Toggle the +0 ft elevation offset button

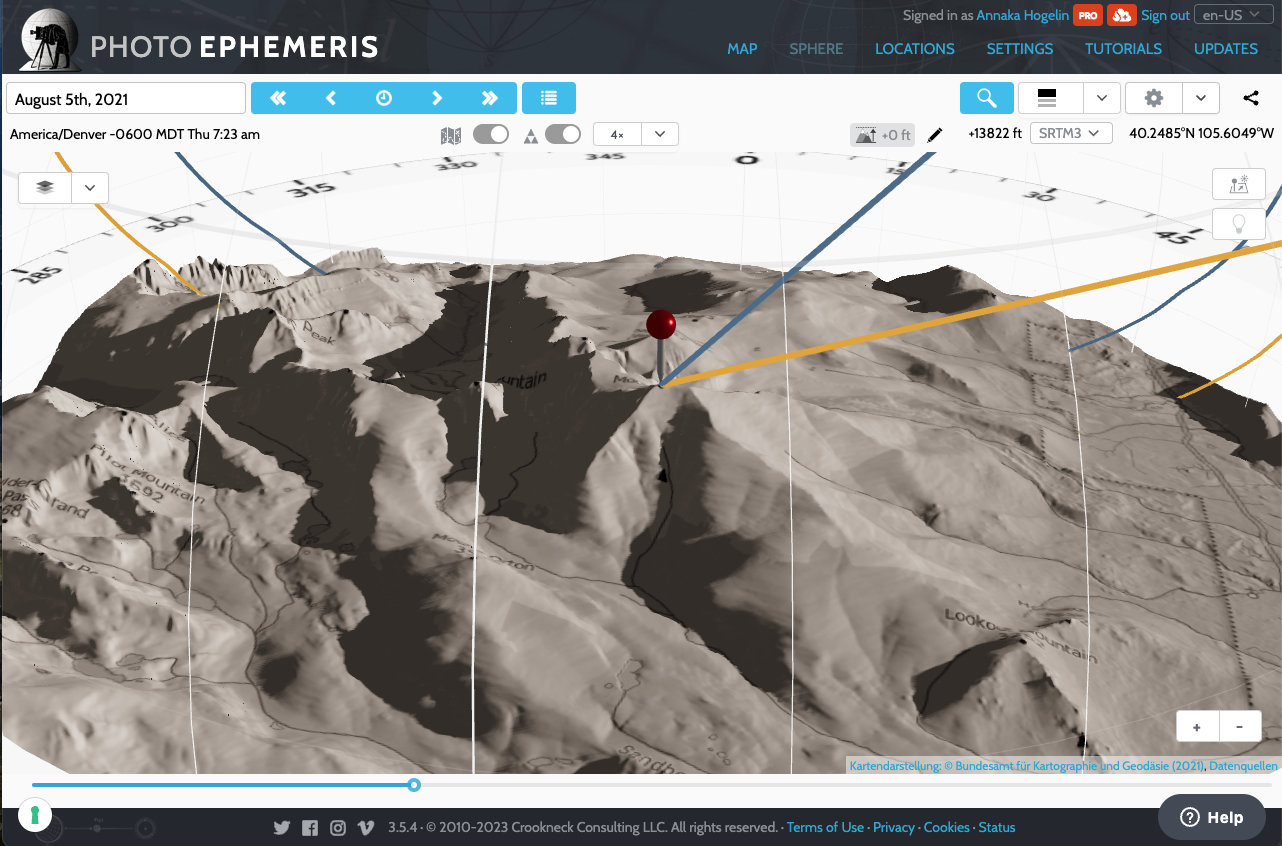882,134
